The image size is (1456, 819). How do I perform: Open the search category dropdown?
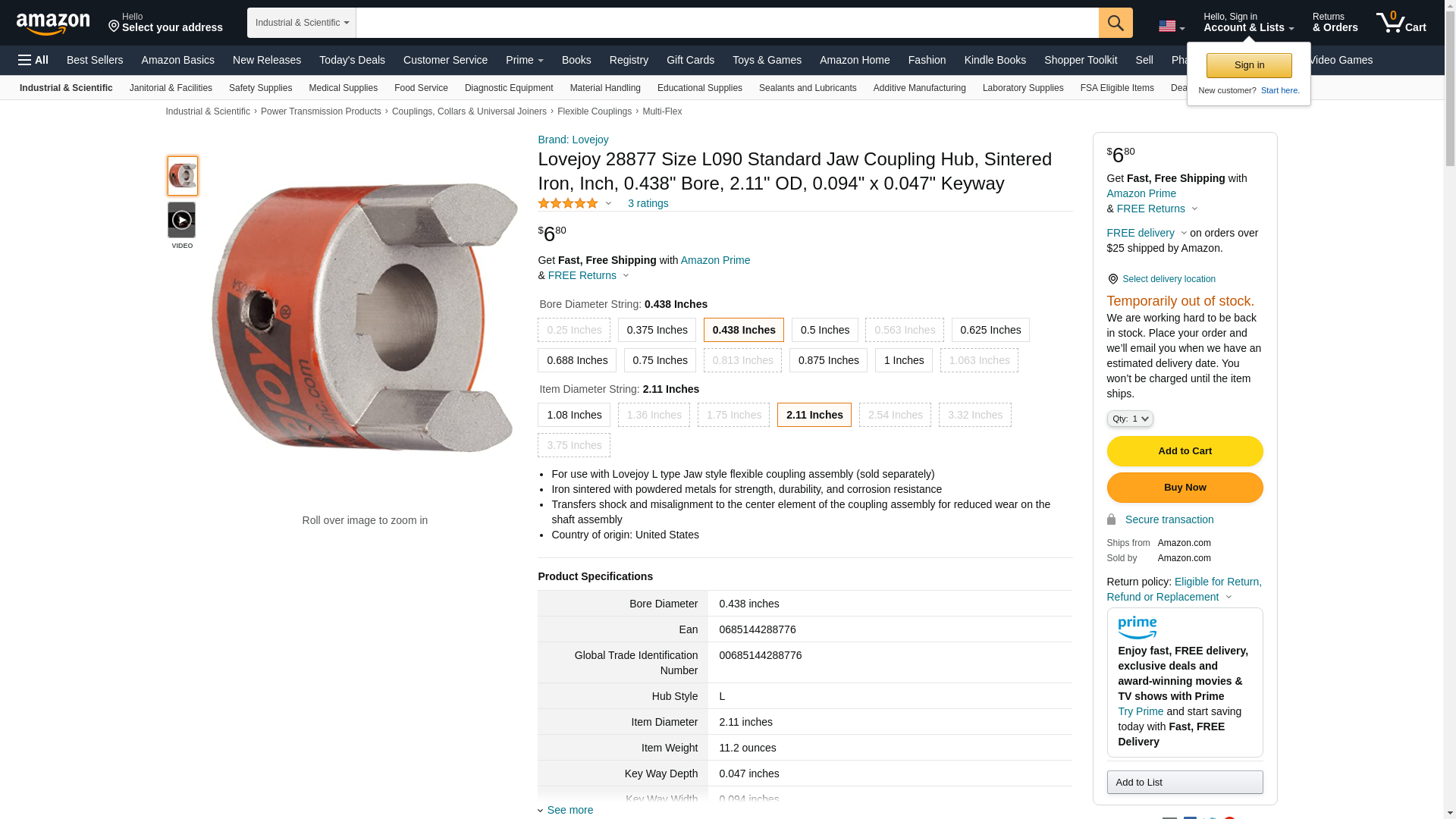(x=301, y=23)
